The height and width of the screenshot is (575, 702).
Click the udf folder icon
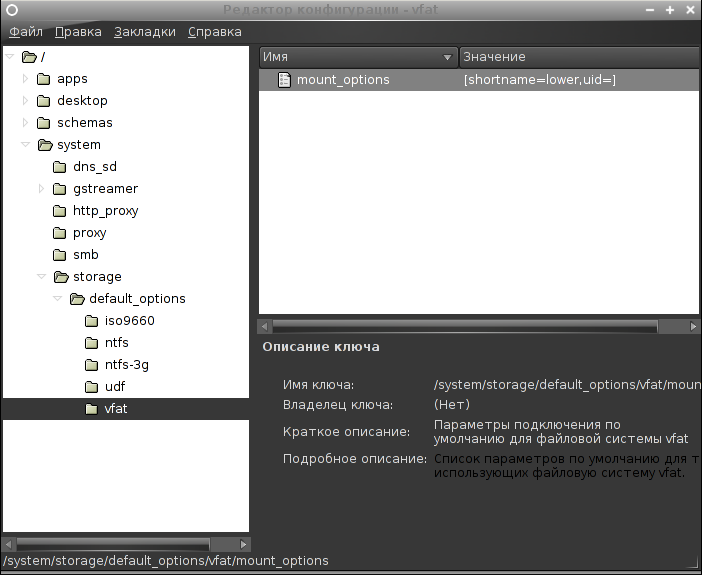(91, 387)
